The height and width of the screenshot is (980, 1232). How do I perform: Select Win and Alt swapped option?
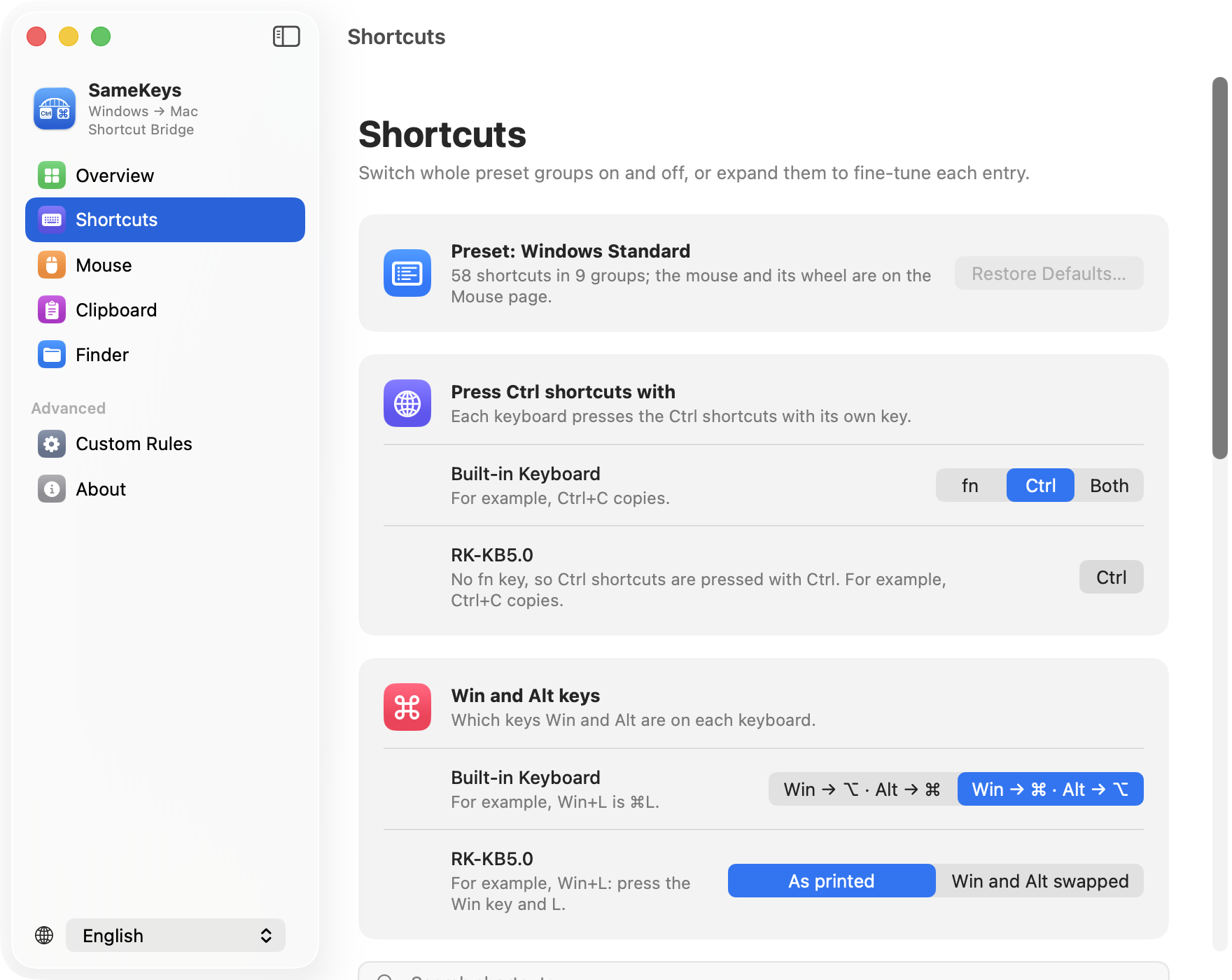(1040, 881)
